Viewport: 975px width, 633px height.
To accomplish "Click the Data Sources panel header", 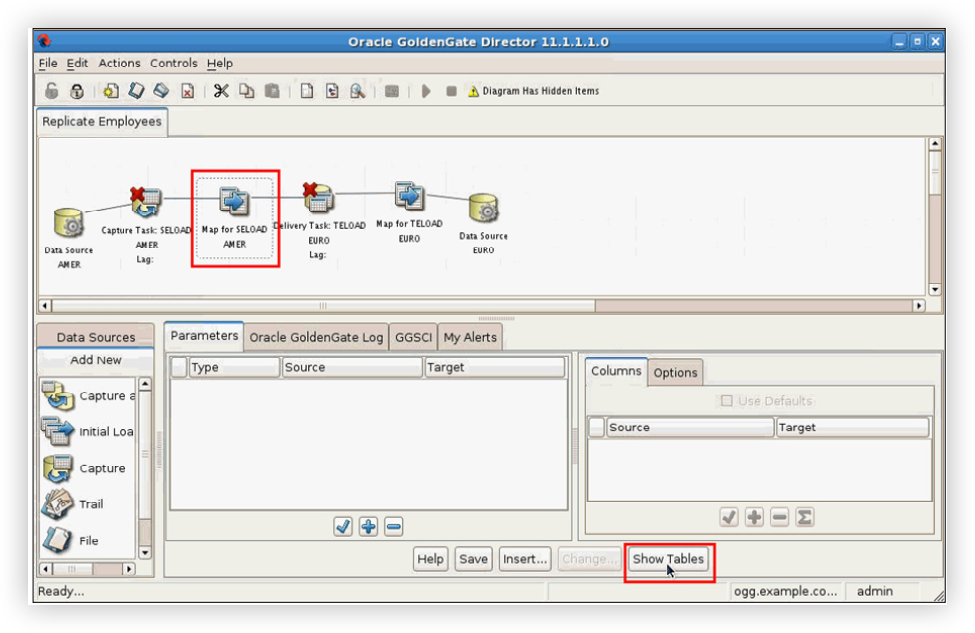I will pos(96,337).
